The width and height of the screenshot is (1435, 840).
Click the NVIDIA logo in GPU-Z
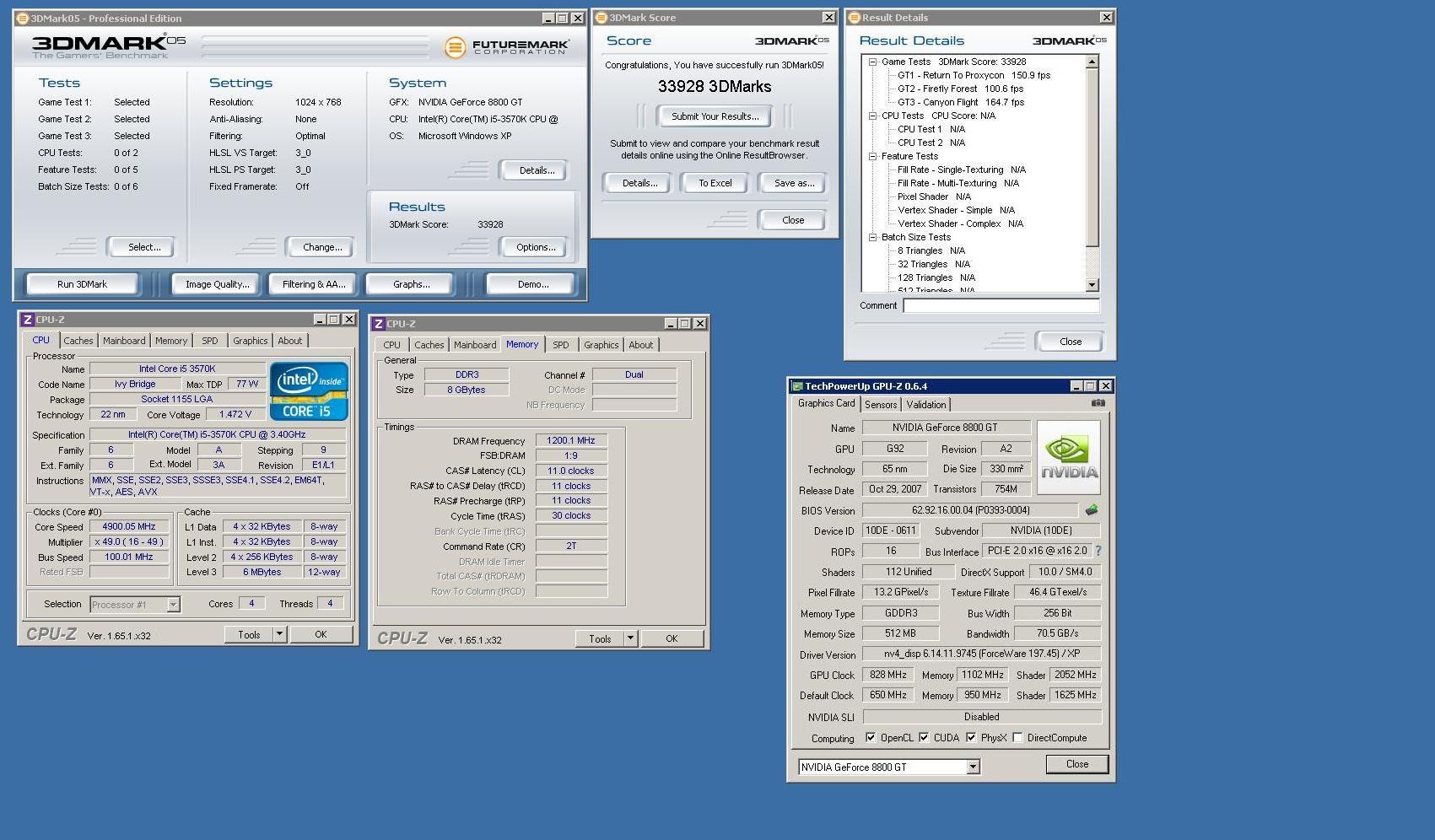click(x=1069, y=458)
